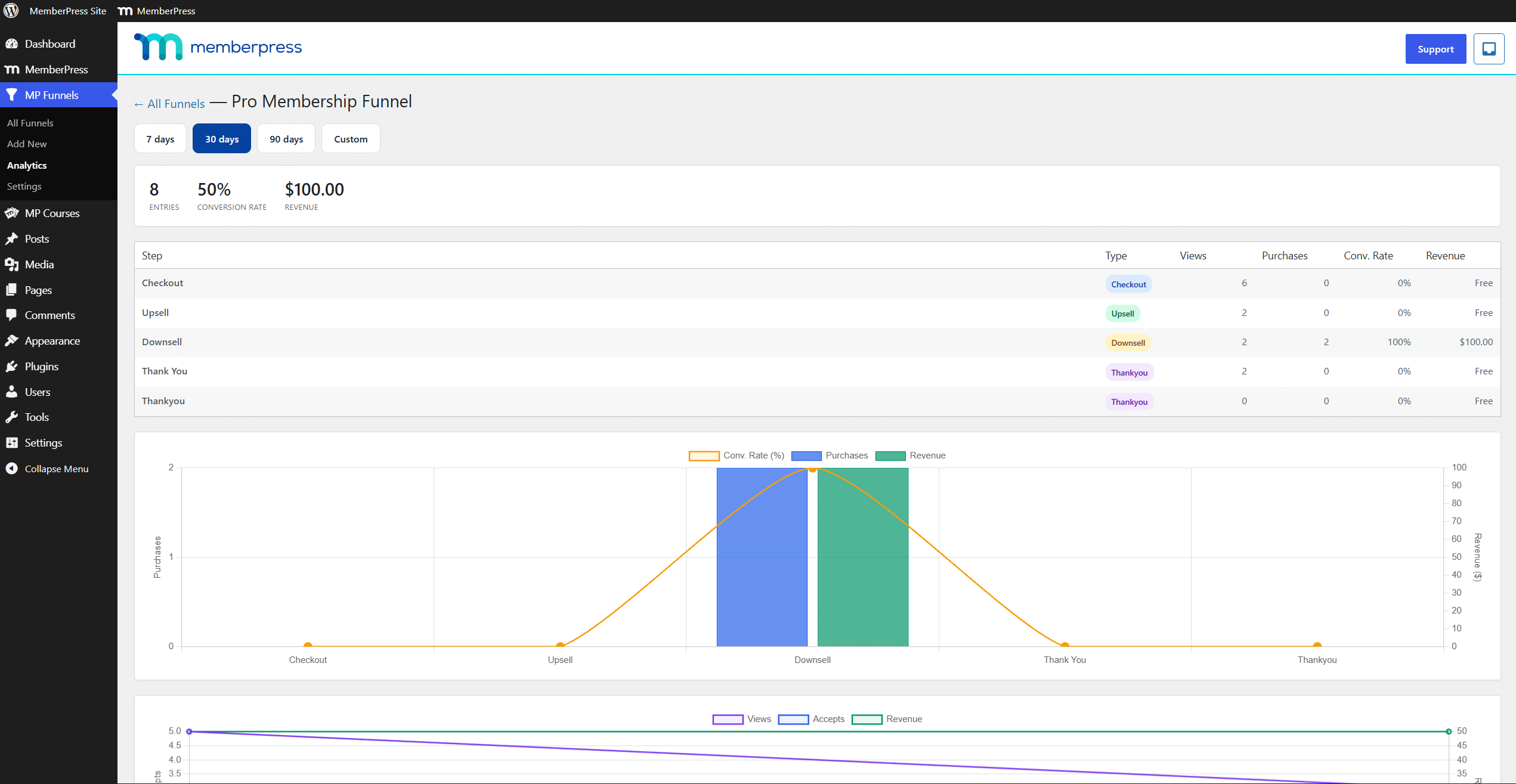The image size is (1516, 784).
Task: Collapse the admin menu arrow icon
Action: [x=12, y=469]
